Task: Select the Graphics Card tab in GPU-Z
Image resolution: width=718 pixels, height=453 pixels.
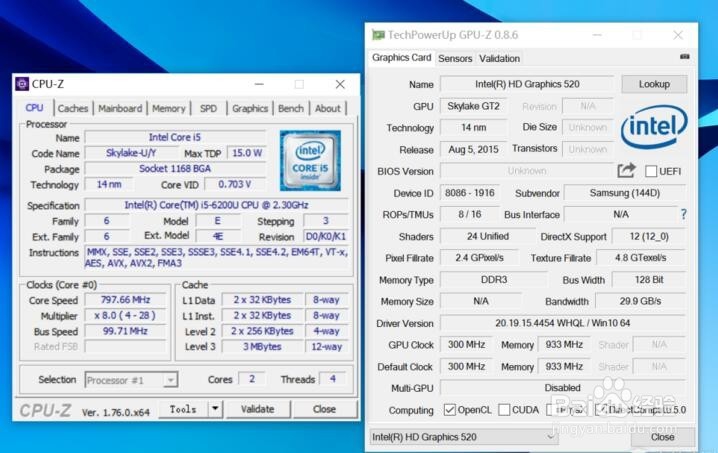Action: pyautogui.click(x=402, y=58)
